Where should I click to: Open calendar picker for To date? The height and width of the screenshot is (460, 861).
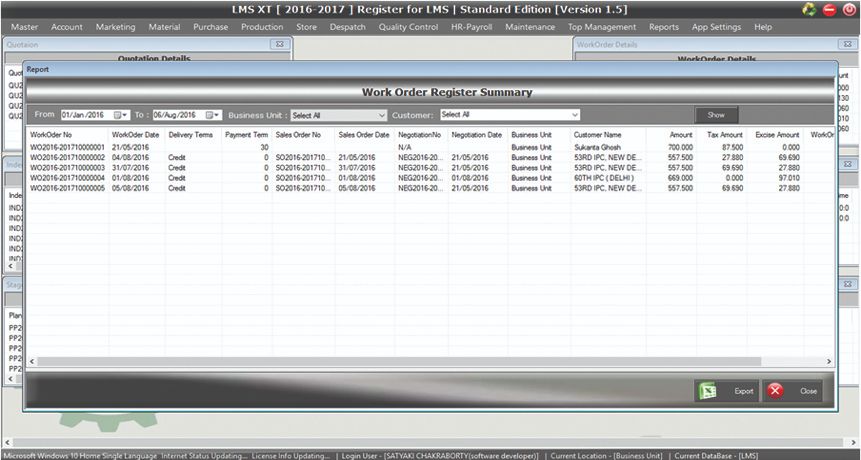pyautogui.click(x=213, y=115)
